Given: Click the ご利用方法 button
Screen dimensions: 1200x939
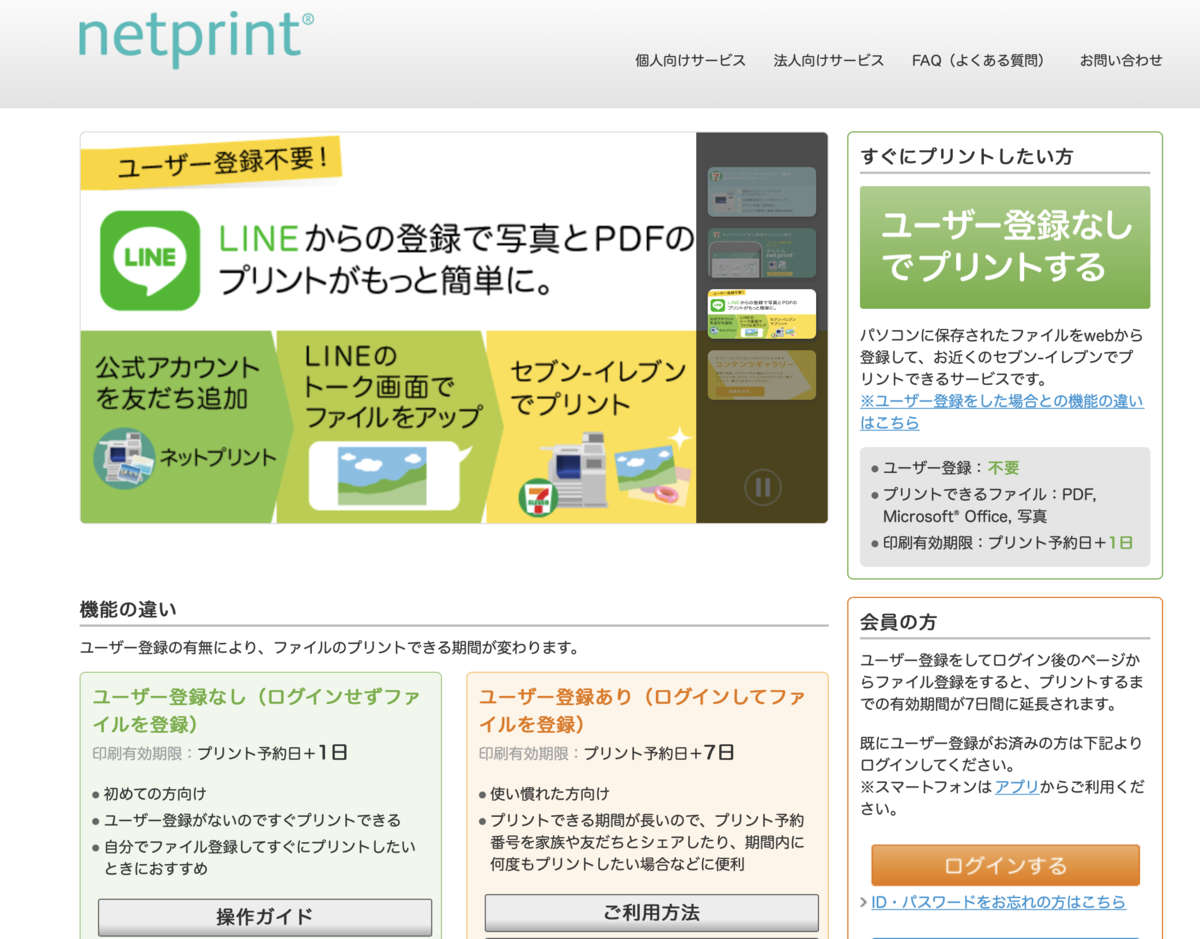Looking at the screenshot, I should point(652,912).
